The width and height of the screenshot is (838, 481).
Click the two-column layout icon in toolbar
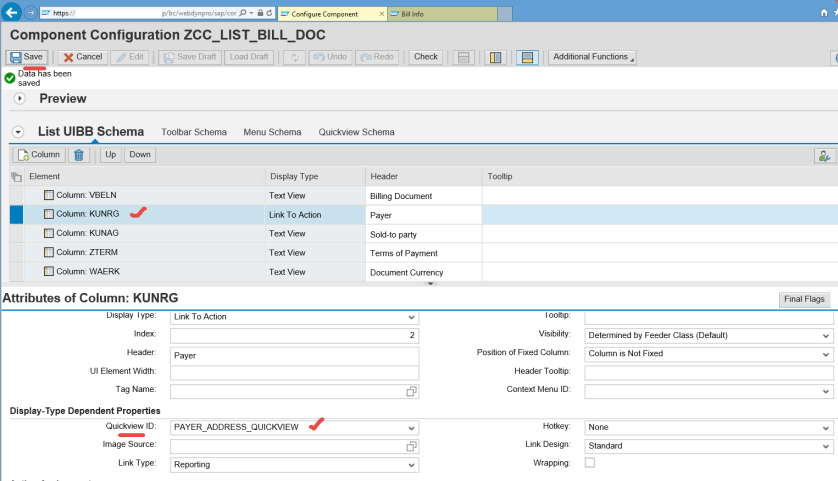(x=494, y=57)
